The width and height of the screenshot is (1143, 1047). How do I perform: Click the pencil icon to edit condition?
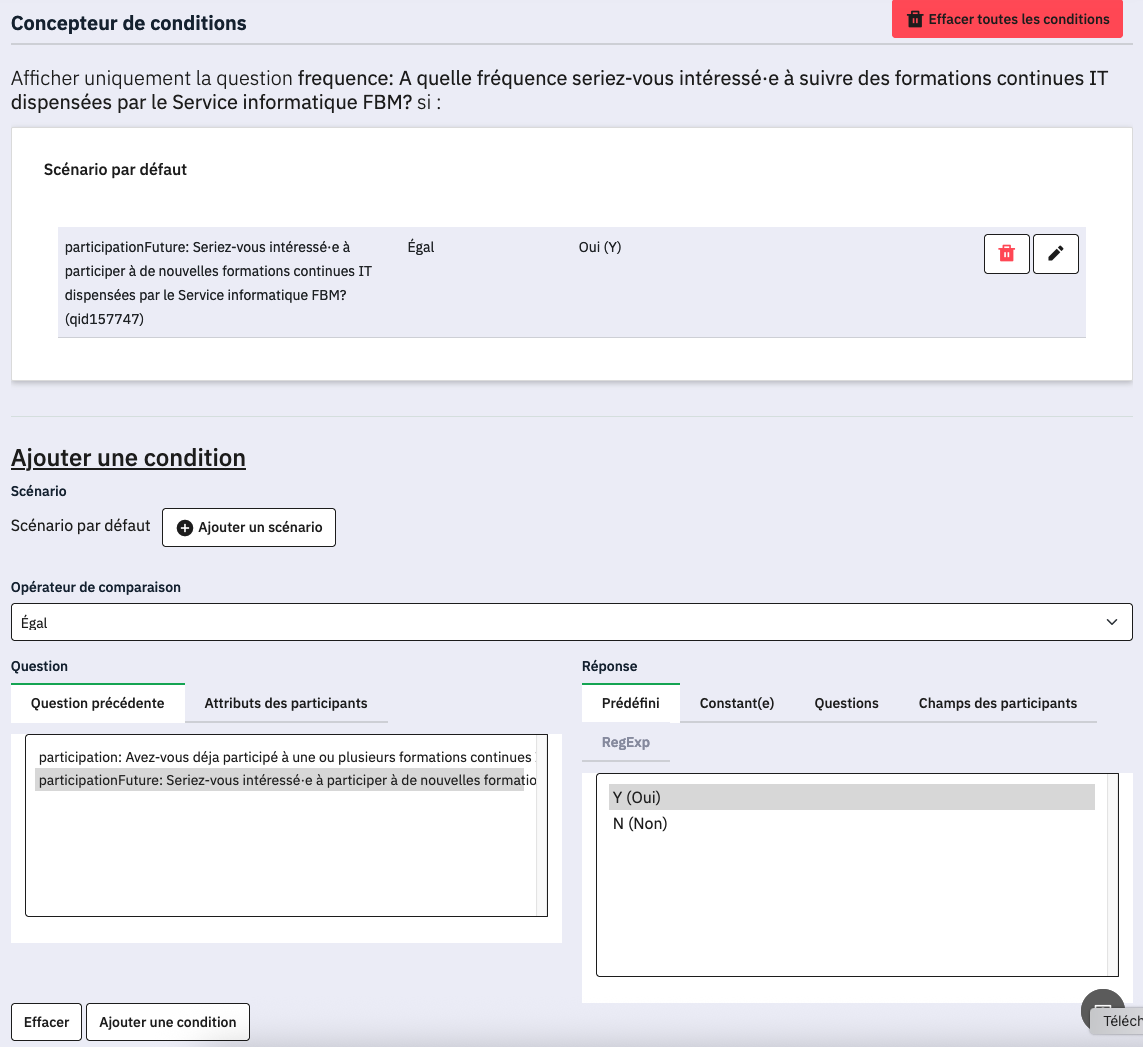click(1055, 254)
